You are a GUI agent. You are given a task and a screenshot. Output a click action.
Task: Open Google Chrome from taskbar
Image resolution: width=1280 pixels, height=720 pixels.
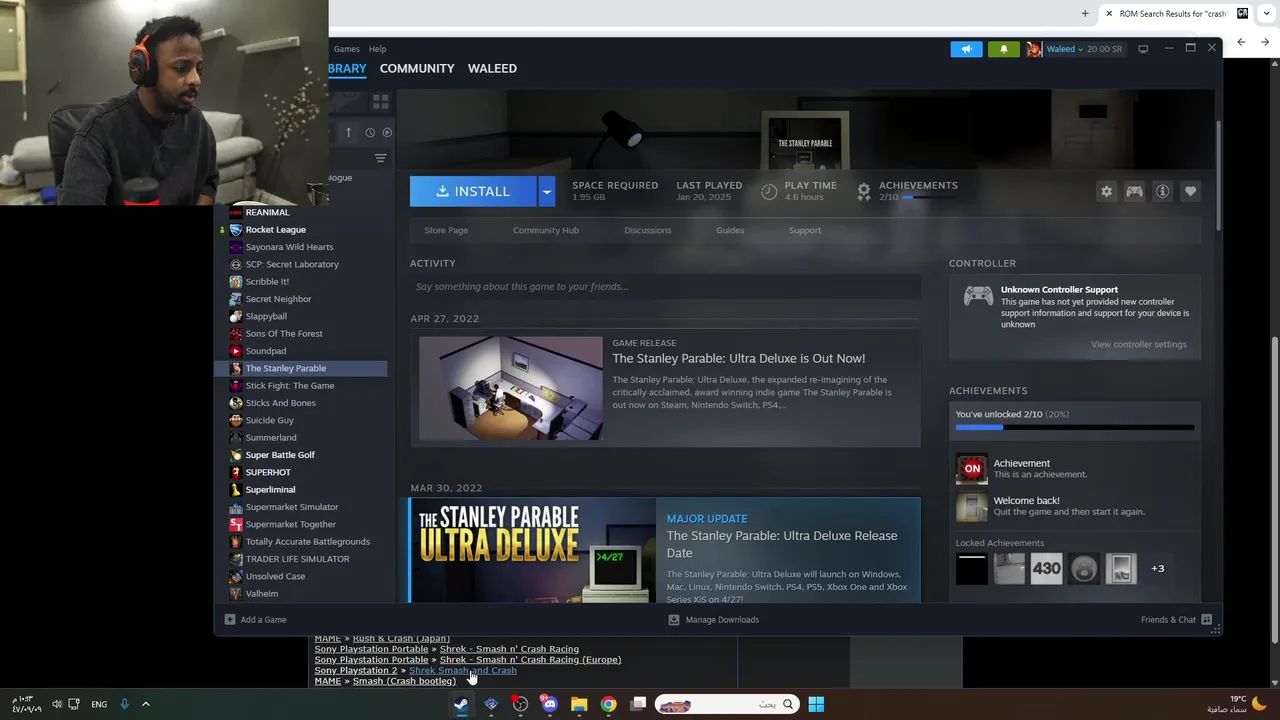point(608,704)
